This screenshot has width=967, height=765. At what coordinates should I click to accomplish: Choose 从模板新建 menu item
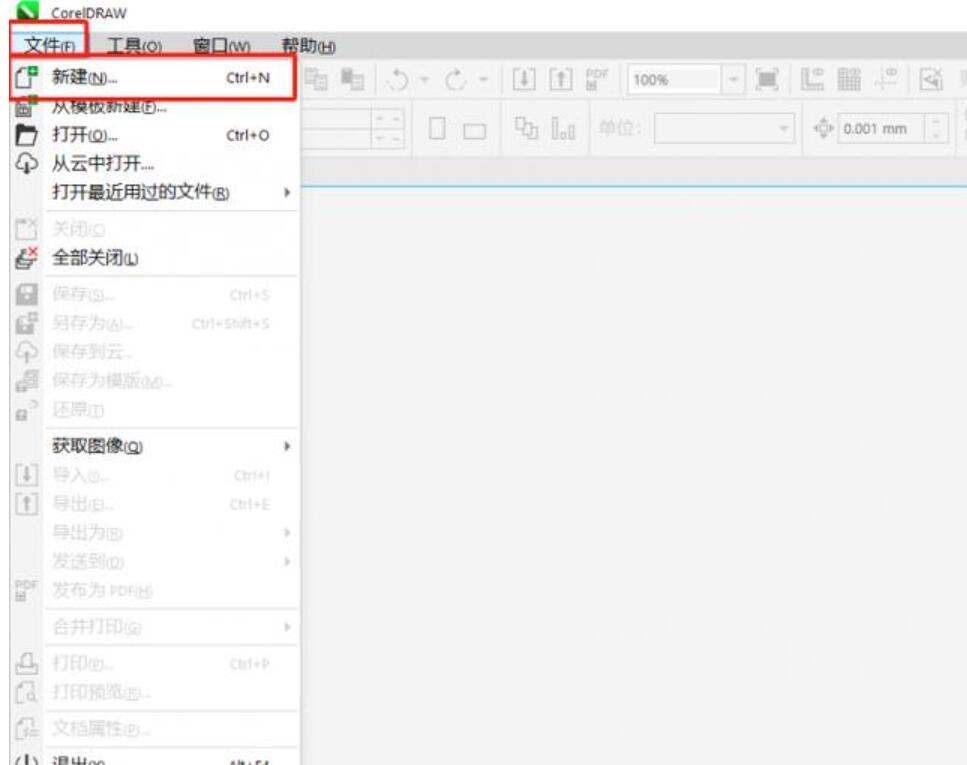pos(154,107)
